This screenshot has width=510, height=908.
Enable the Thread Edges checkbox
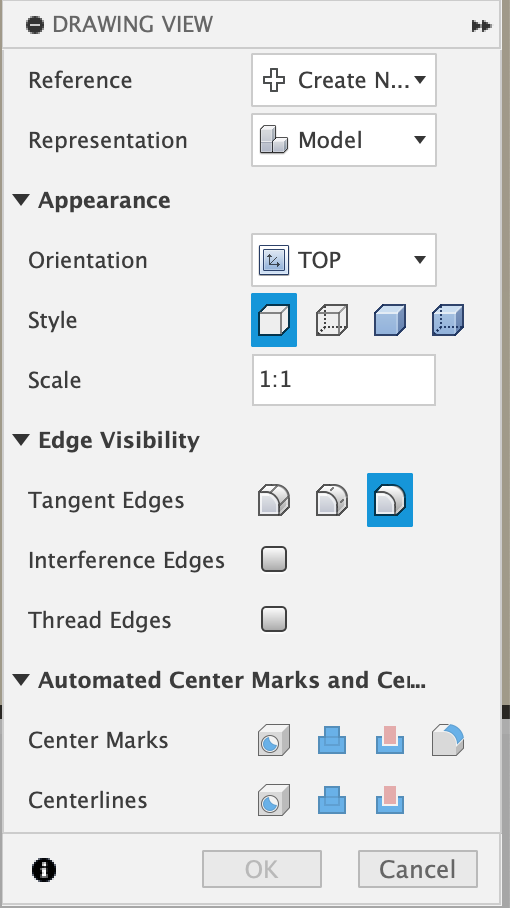274,620
